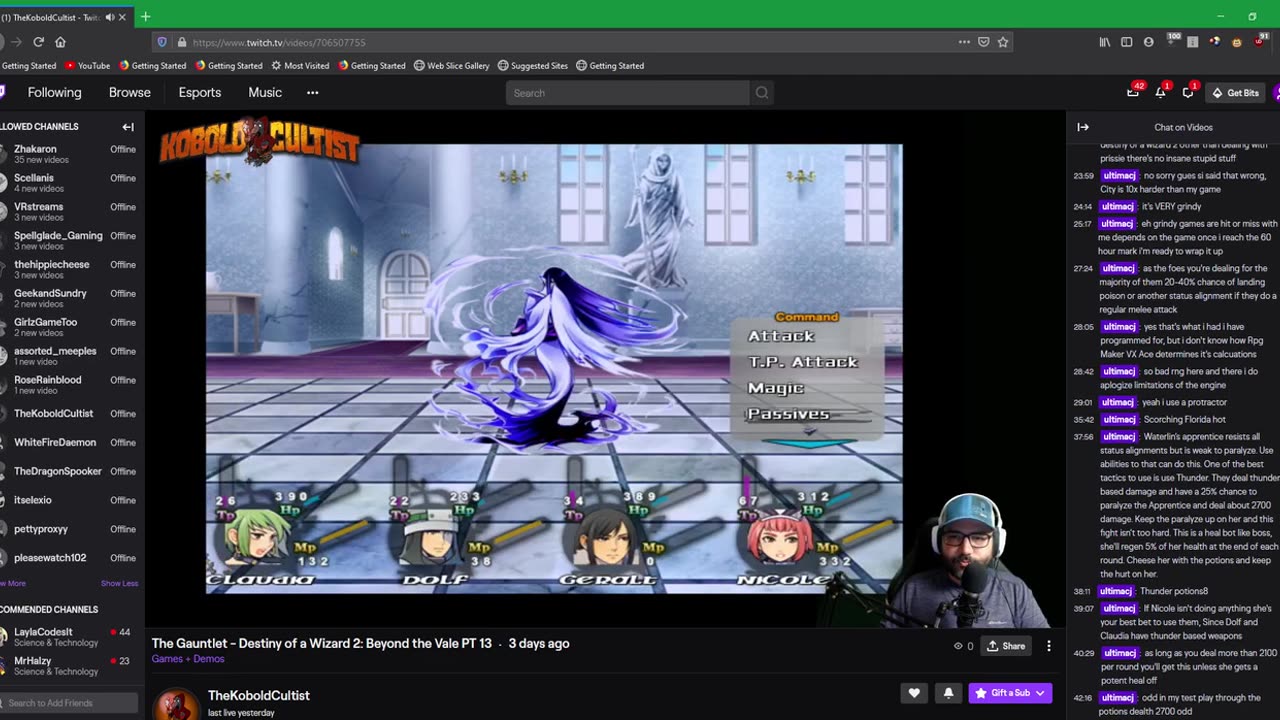
Task: Share this video
Action: [x=1006, y=646]
